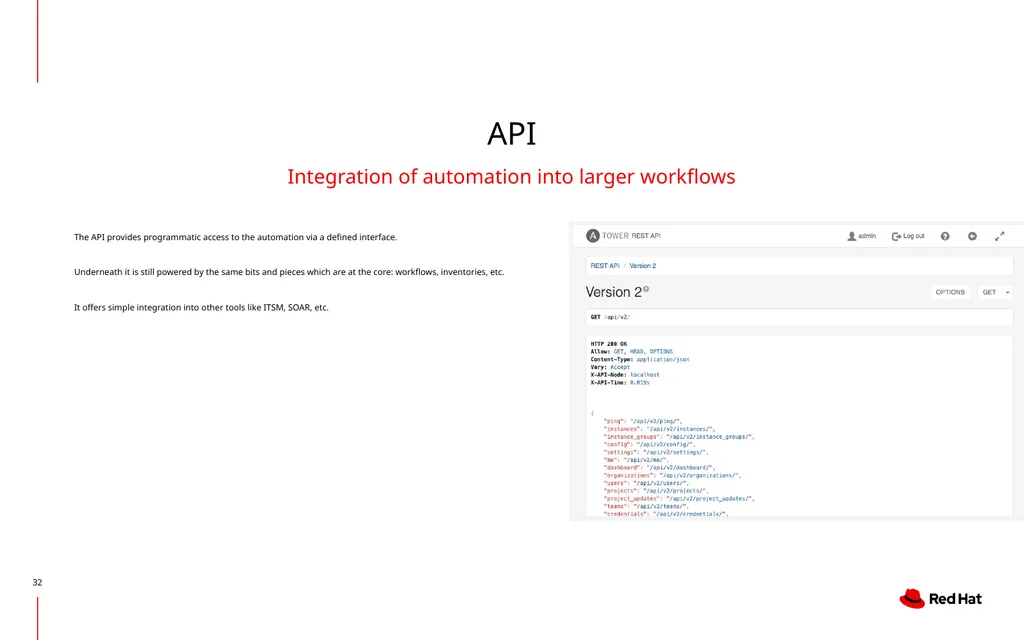
Task: Click the Allow GET, HEAD, OPTIONS header line
Action: point(632,351)
